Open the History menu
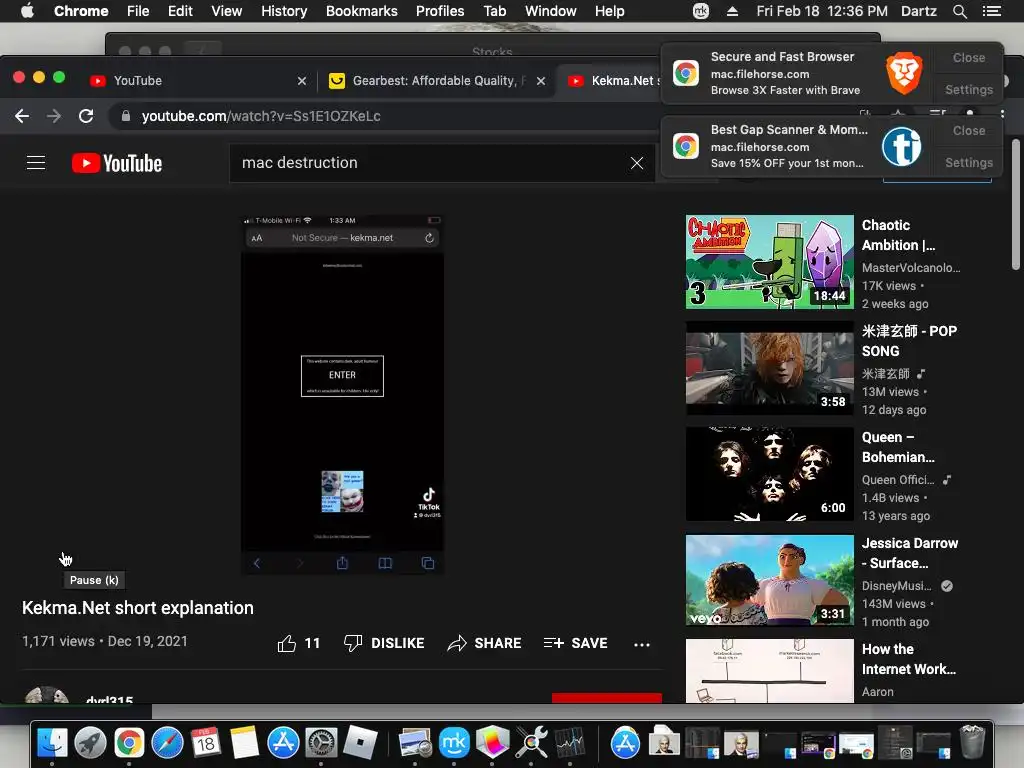This screenshot has height=768, width=1024. 284,11
